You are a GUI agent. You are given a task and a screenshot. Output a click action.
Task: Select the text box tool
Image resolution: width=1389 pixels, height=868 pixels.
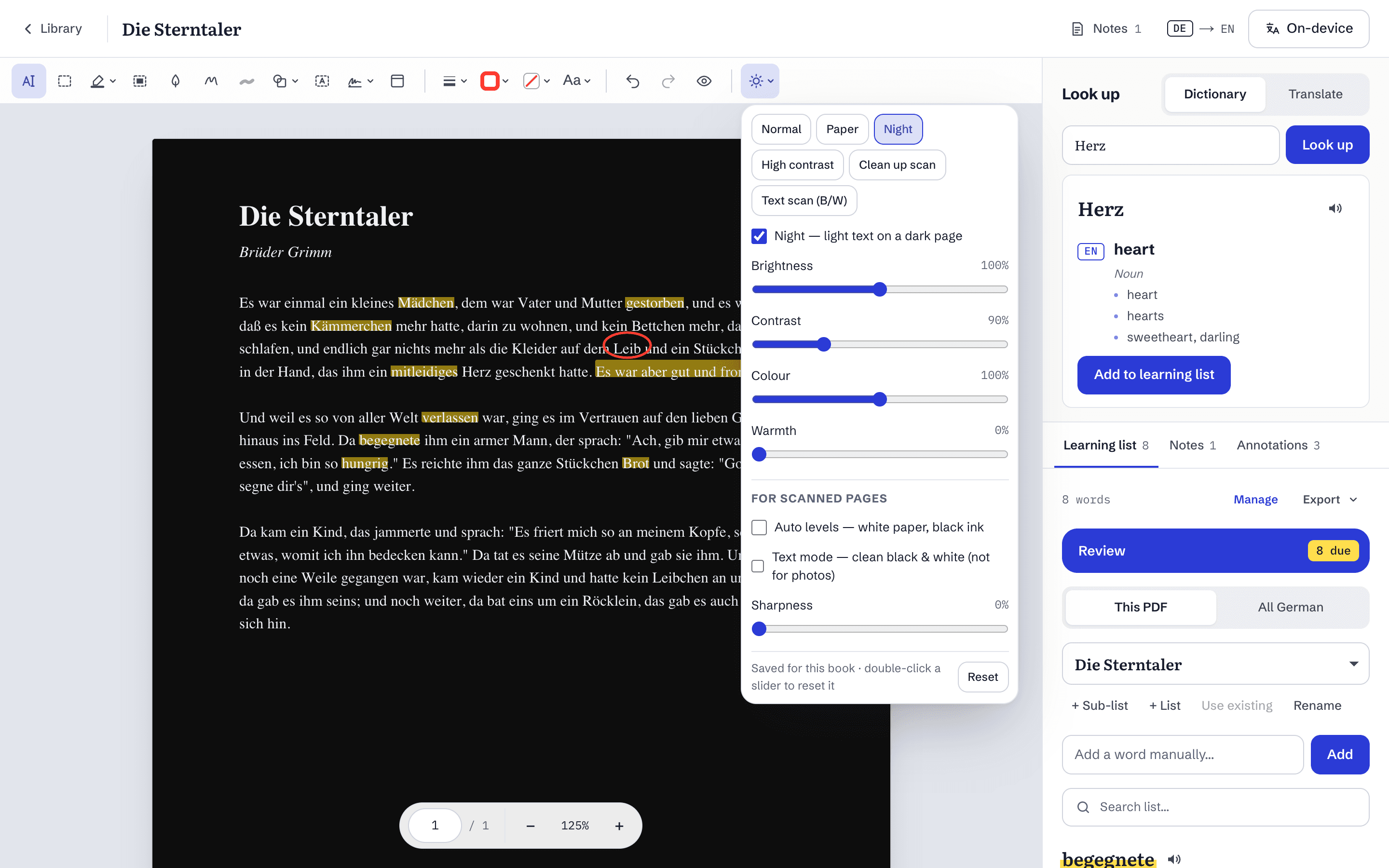pos(322,81)
